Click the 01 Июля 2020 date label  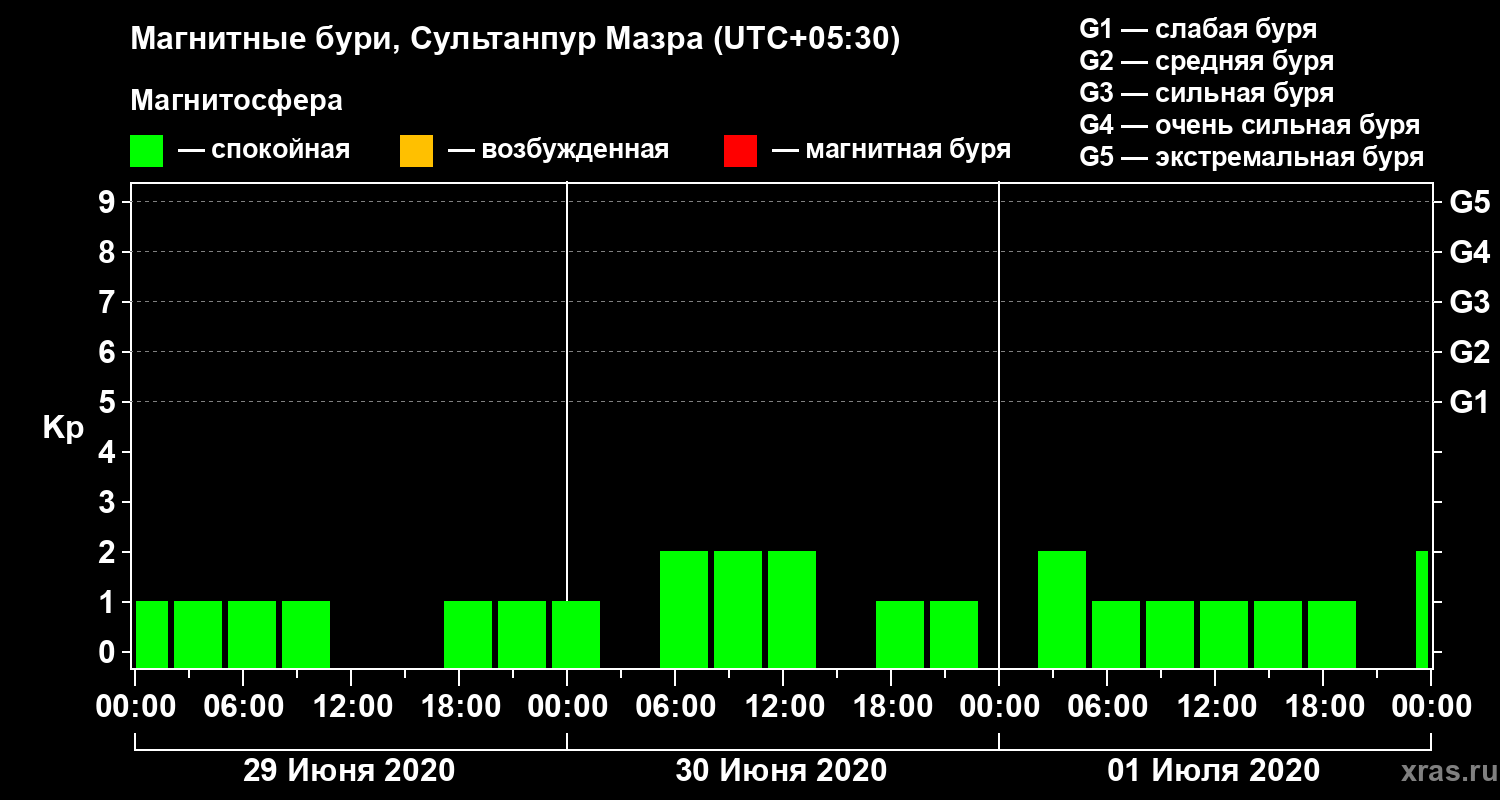1213,771
